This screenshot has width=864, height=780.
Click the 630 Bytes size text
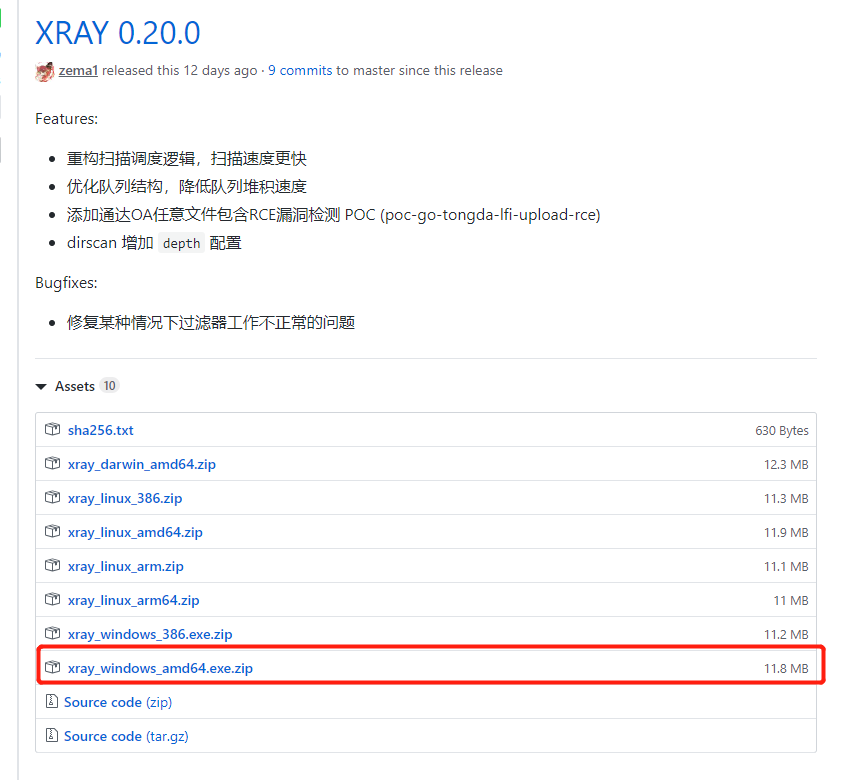pos(782,431)
